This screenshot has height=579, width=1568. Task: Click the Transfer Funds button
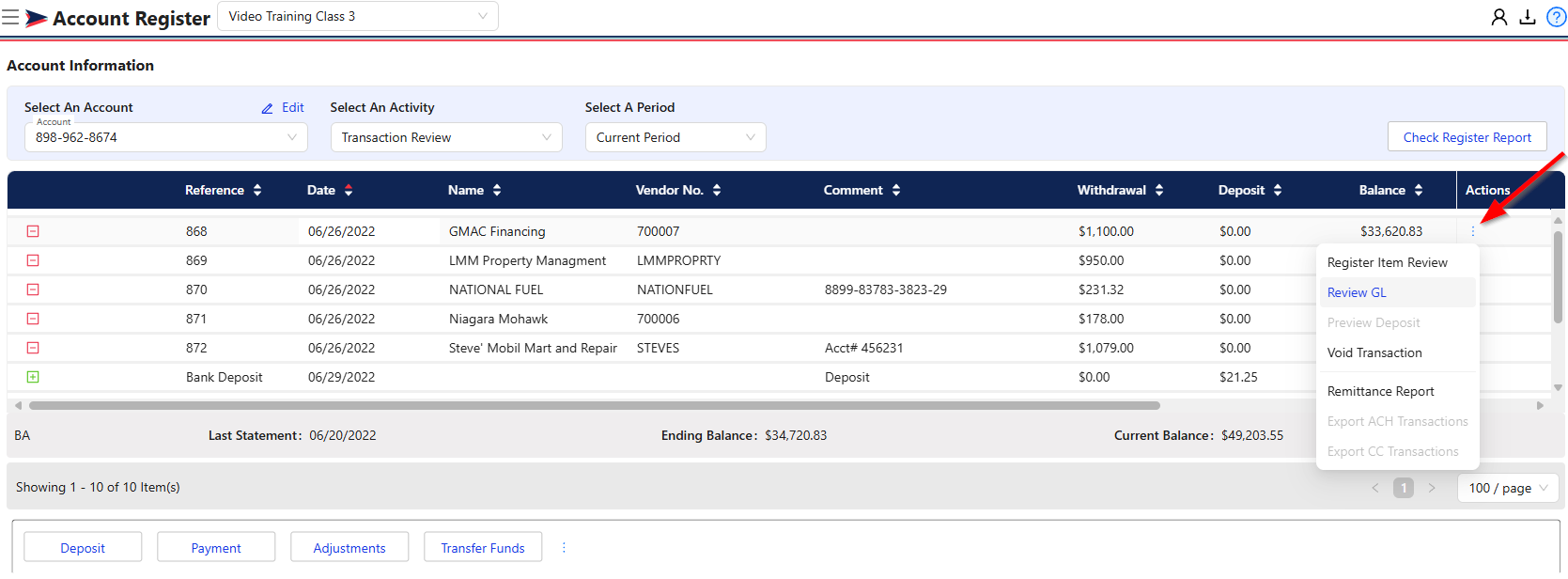[483, 547]
